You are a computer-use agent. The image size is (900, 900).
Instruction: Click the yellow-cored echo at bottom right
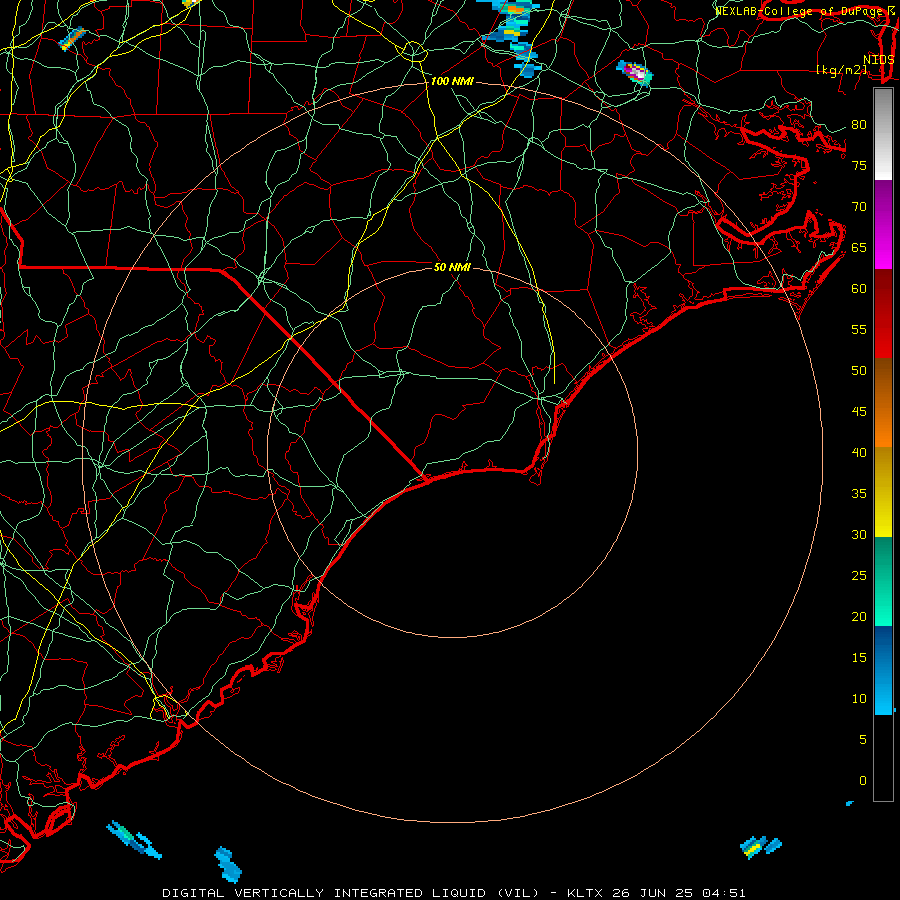point(760,847)
